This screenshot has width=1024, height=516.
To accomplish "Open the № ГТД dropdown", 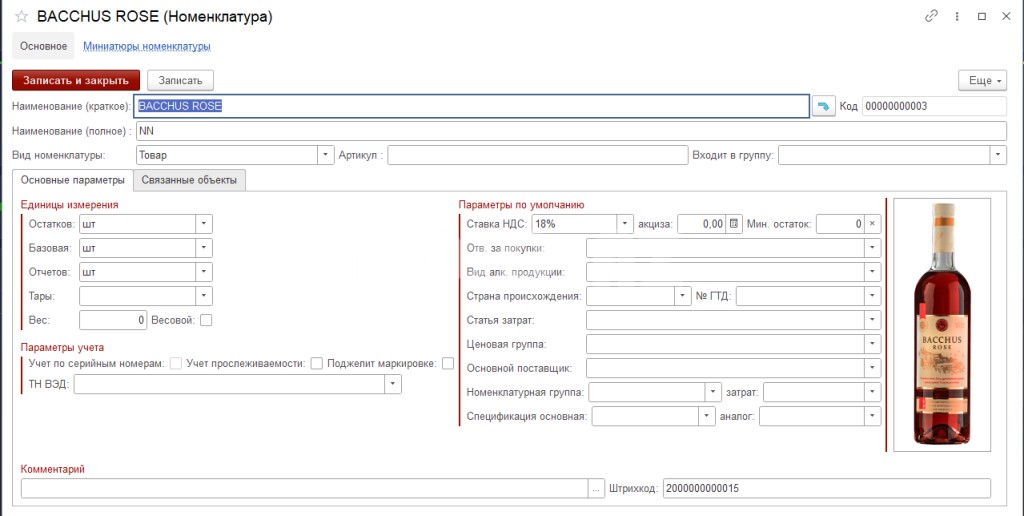I will [x=872, y=296].
